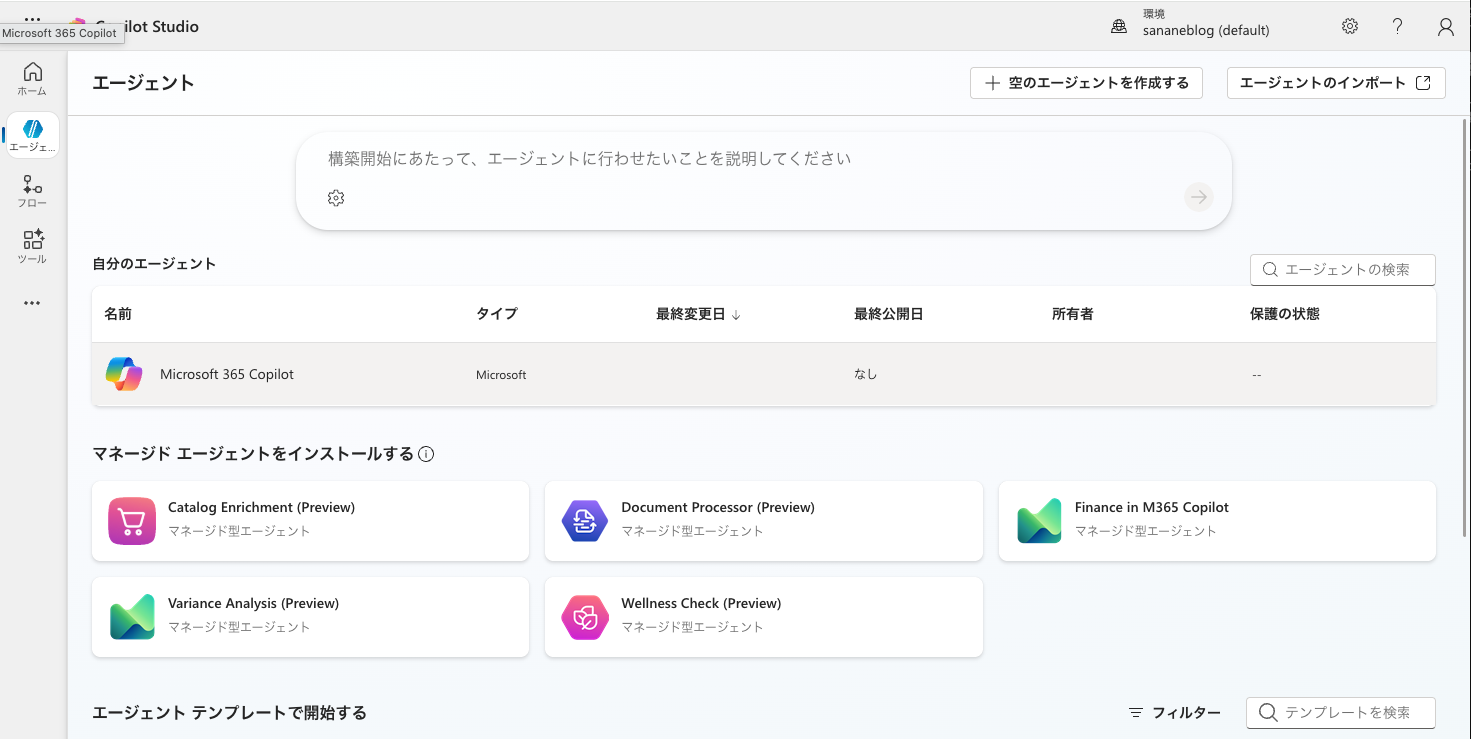
Task: Click the filter (フィルター) lines icon
Action: [x=1136, y=713]
